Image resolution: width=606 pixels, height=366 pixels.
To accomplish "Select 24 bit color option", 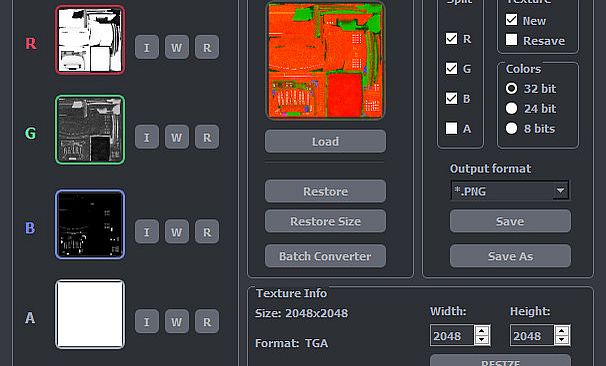I will (x=511, y=109).
